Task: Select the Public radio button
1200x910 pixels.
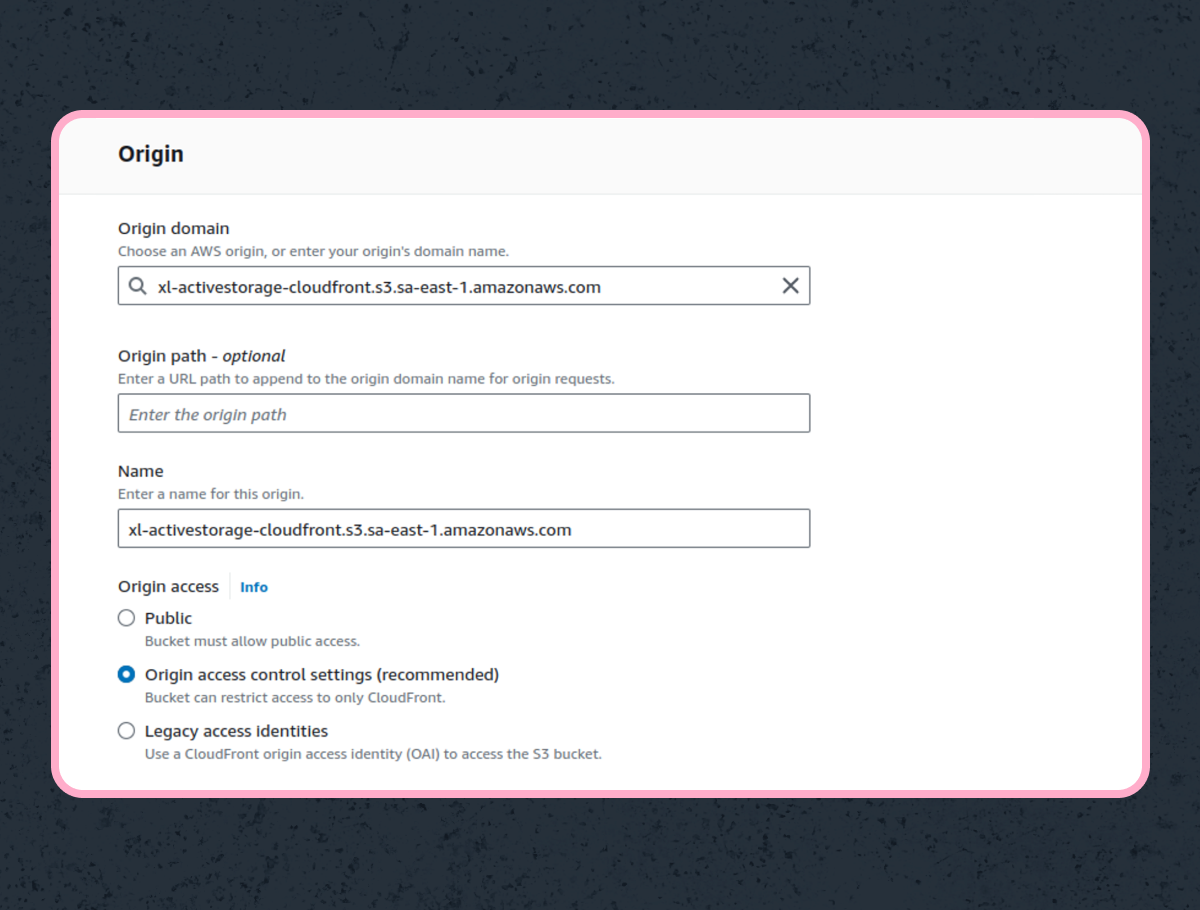Action: click(126, 618)
